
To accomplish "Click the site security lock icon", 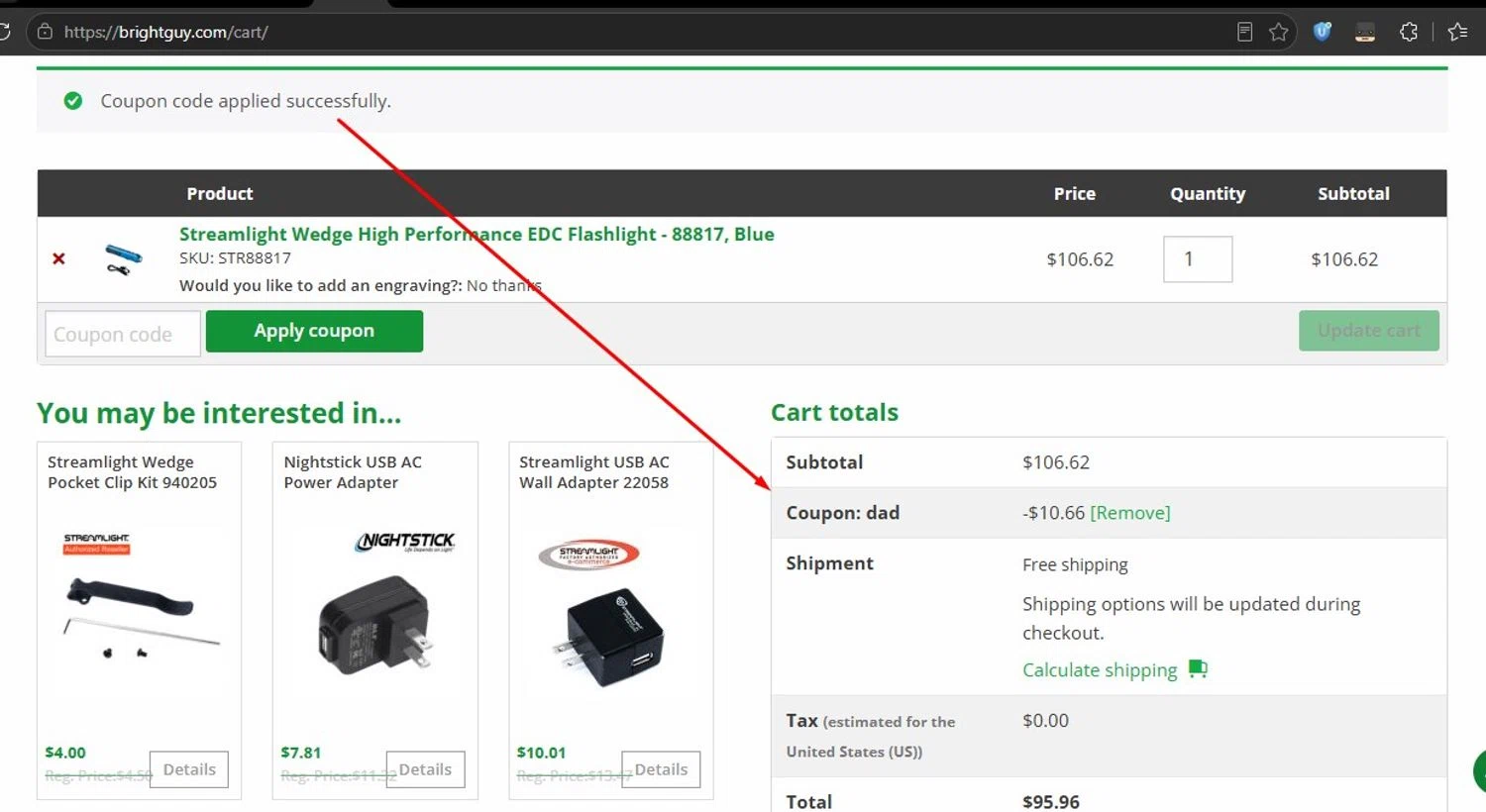I will click(x=45, y=32).
